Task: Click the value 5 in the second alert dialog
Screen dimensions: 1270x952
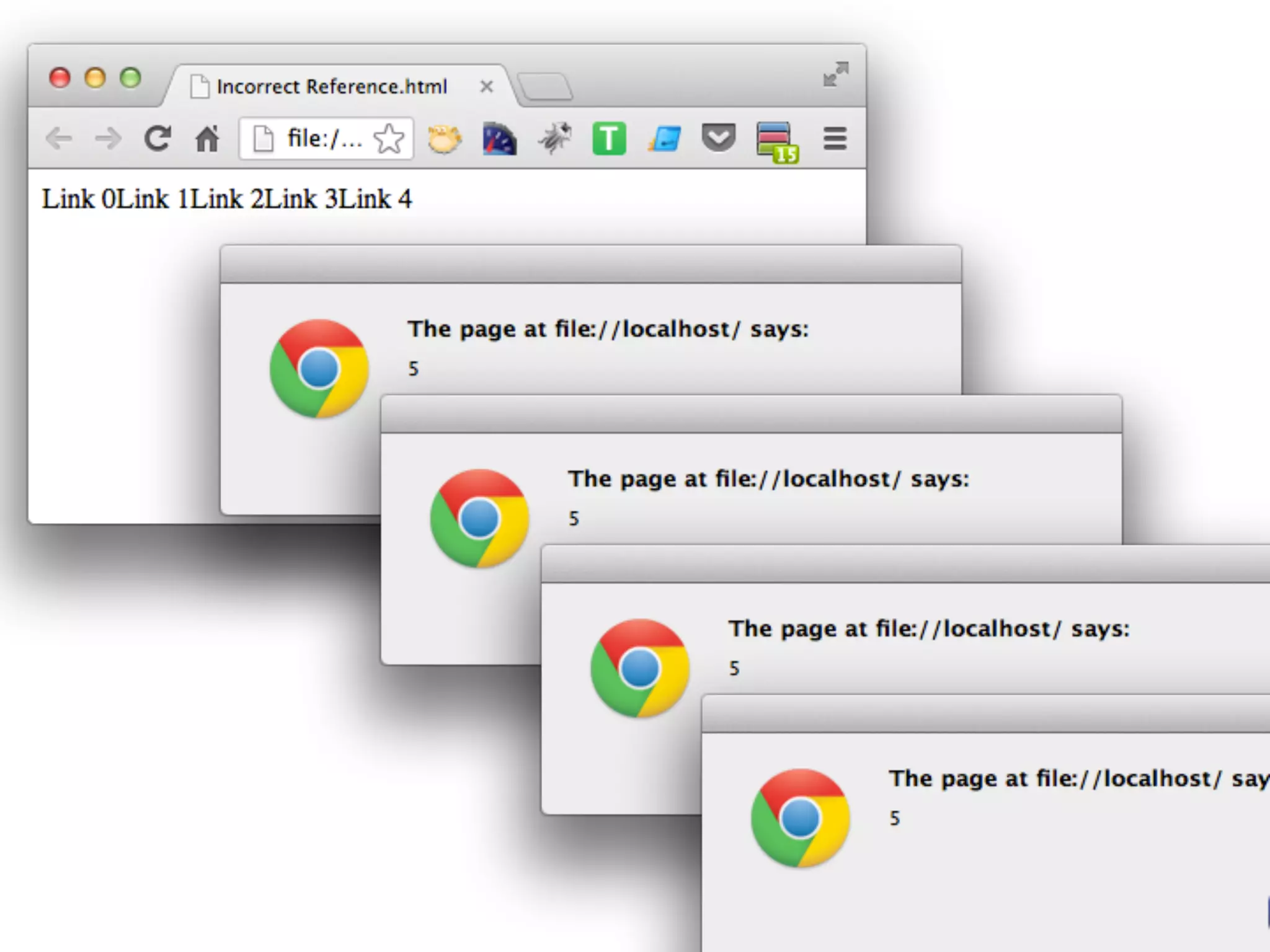Action: coord(574,519)
